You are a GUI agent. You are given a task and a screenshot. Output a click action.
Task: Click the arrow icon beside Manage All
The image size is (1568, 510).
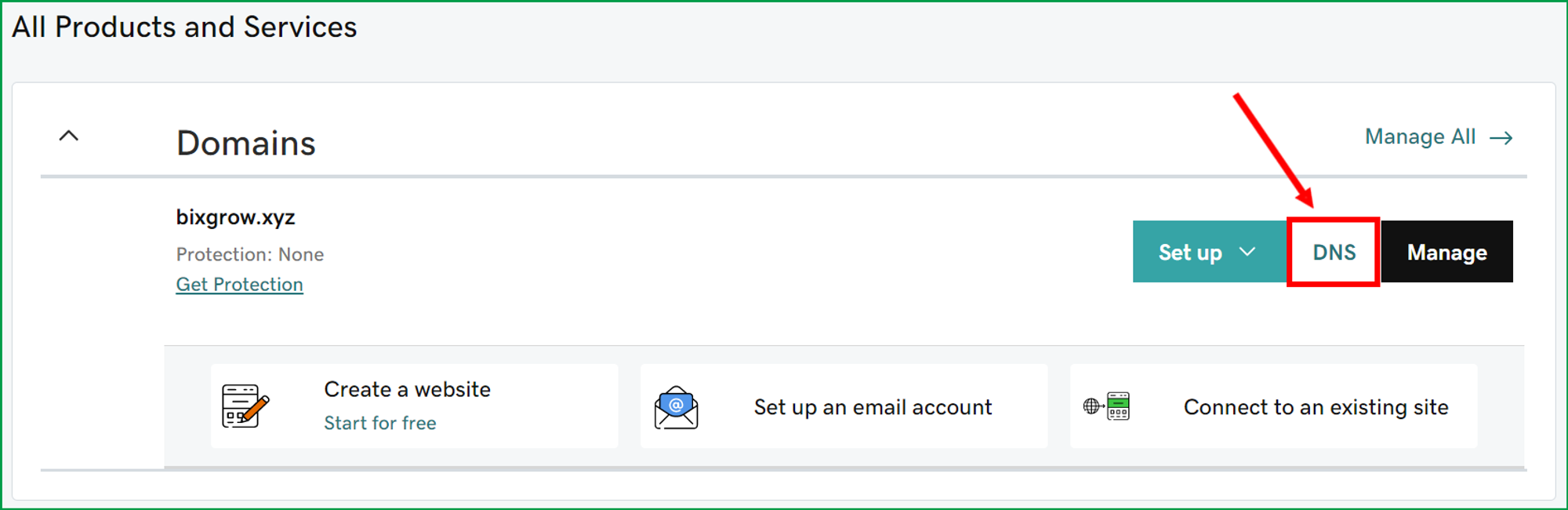1501,138
